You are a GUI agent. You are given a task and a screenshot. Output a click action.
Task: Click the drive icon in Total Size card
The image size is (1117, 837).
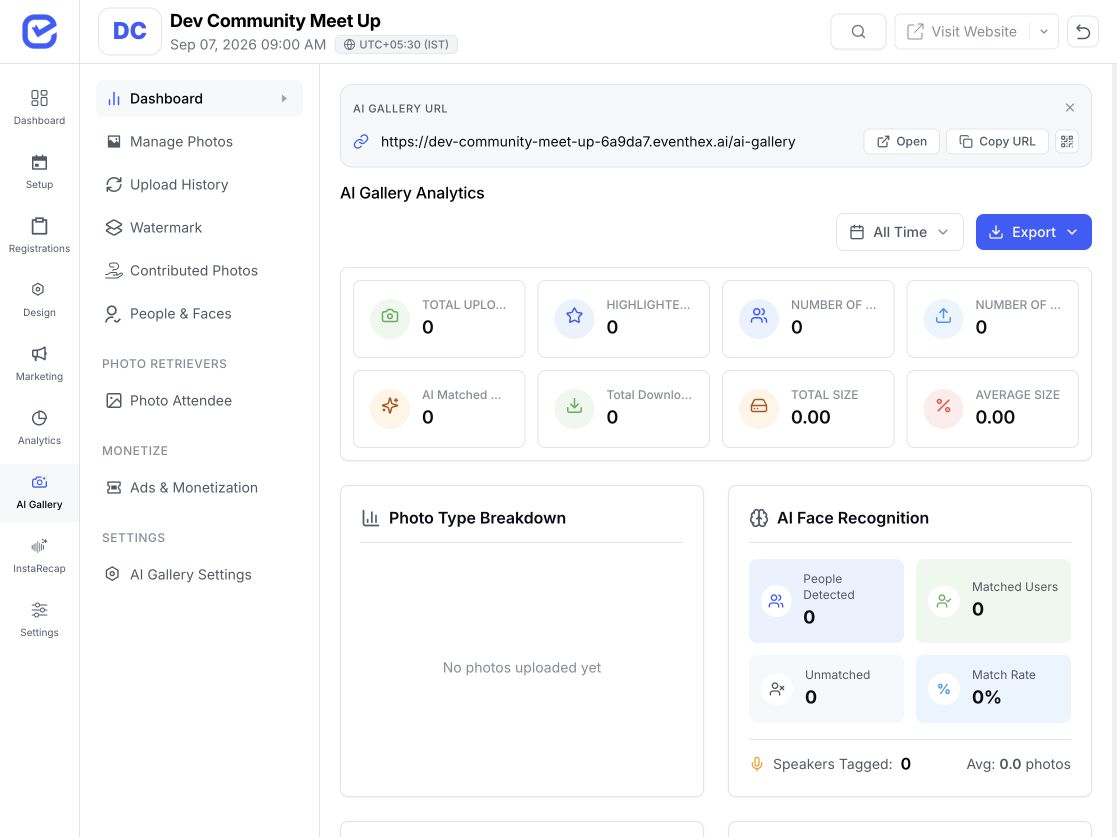759,406
